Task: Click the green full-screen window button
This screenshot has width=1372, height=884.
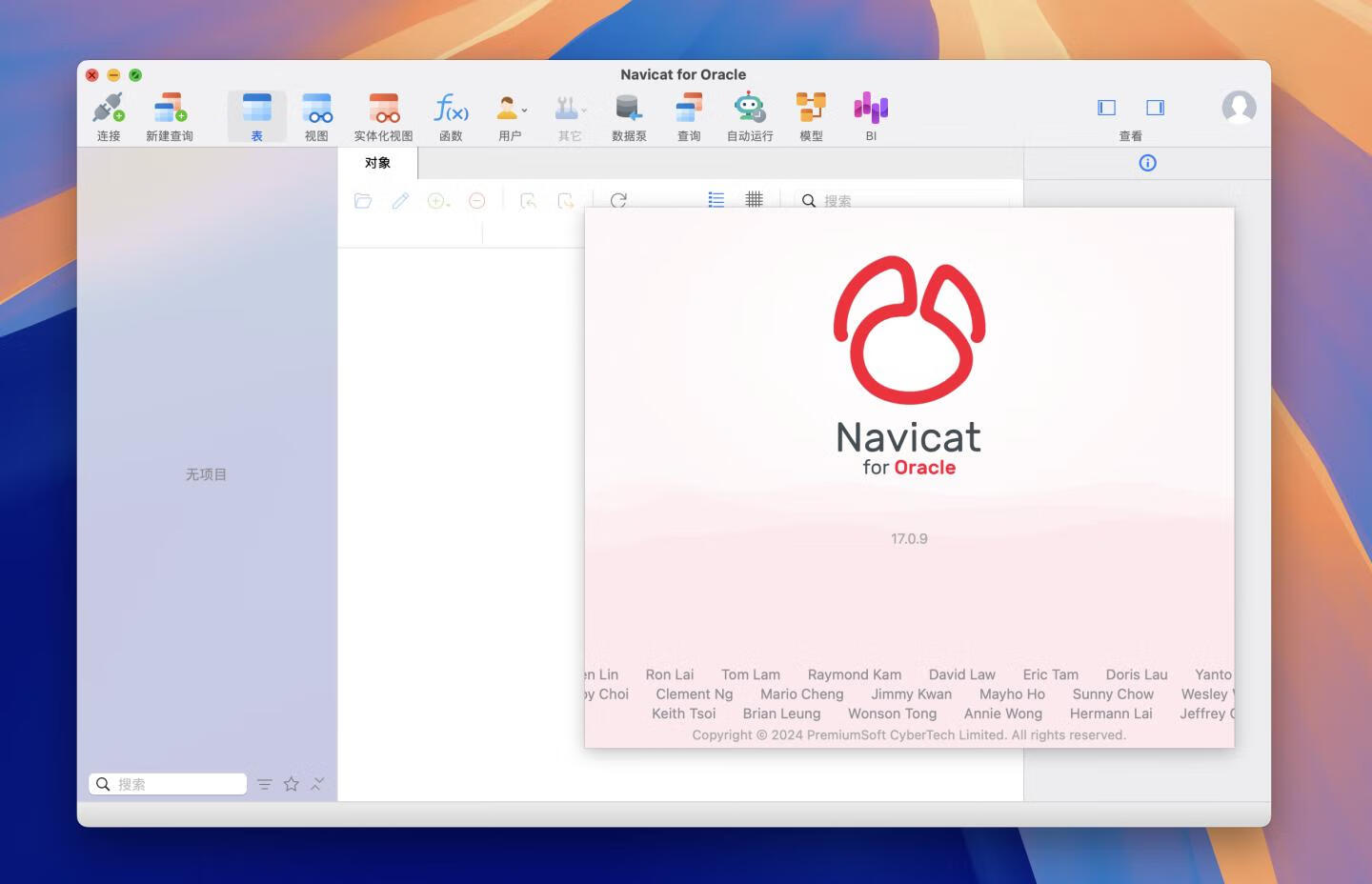Action: click(135, 75)
